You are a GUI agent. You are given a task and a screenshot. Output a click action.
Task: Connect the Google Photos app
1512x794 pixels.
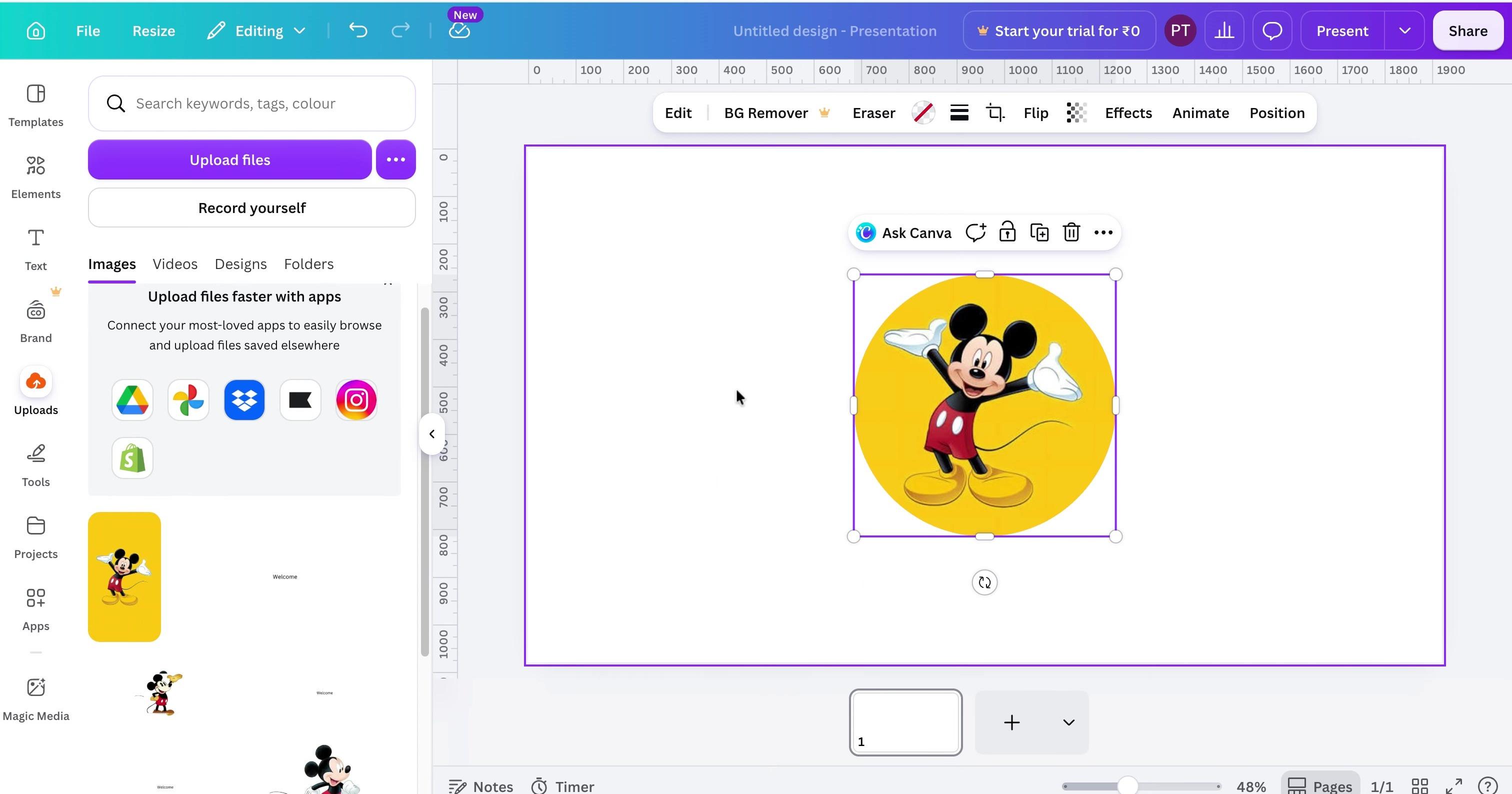(188, 400)
